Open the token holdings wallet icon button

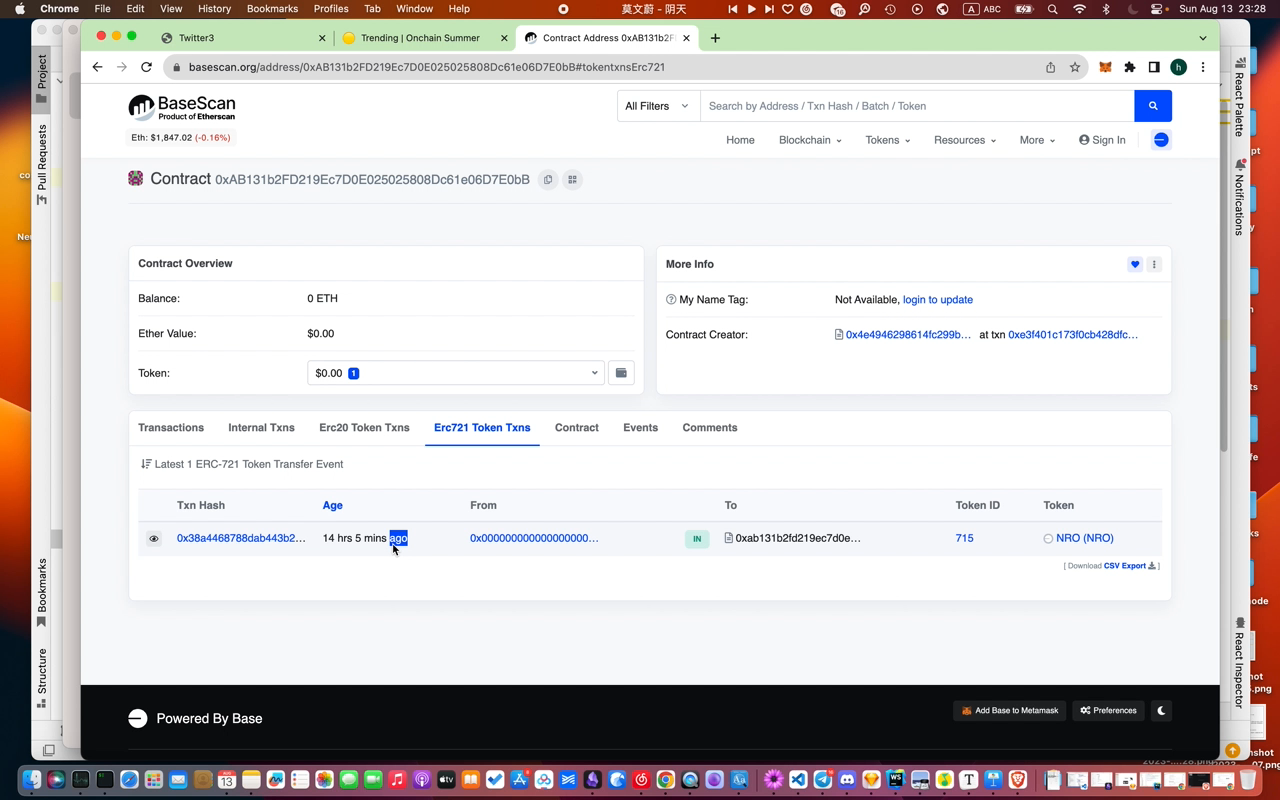(x=621, y=373)
